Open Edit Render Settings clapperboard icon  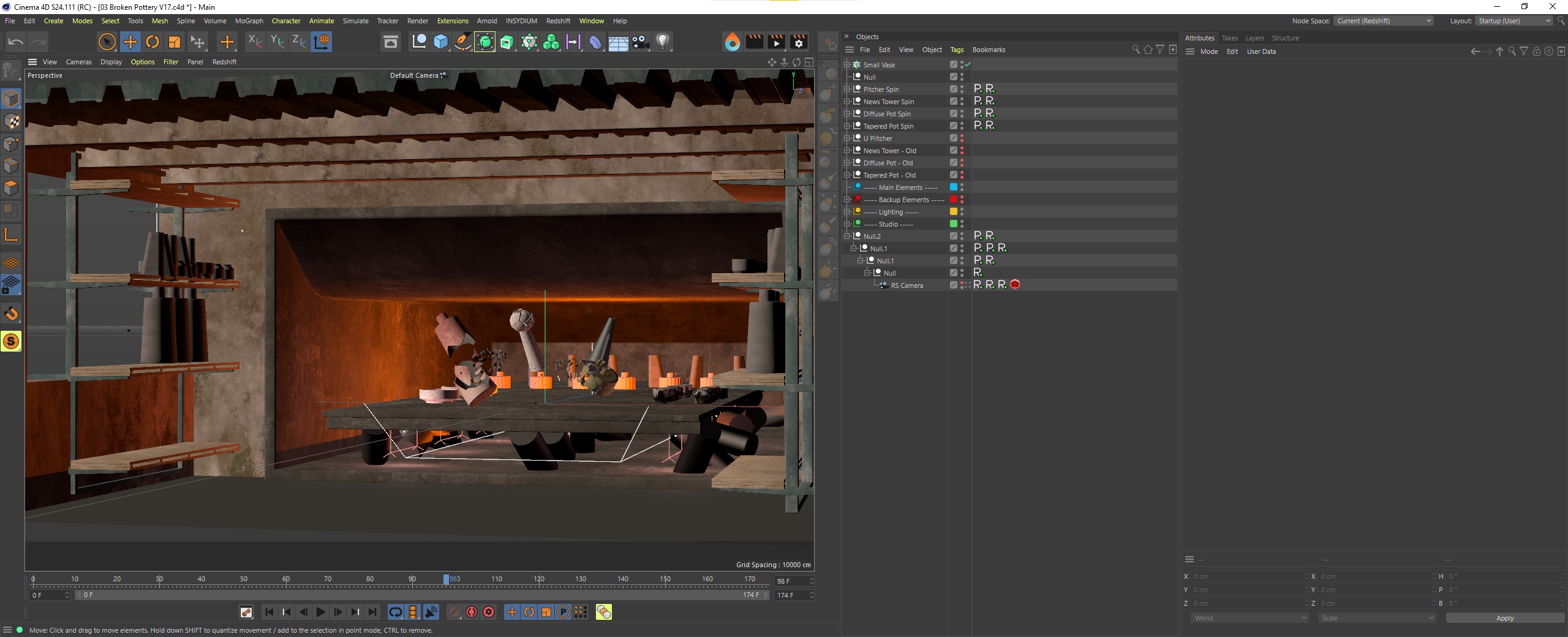[799, 42]
